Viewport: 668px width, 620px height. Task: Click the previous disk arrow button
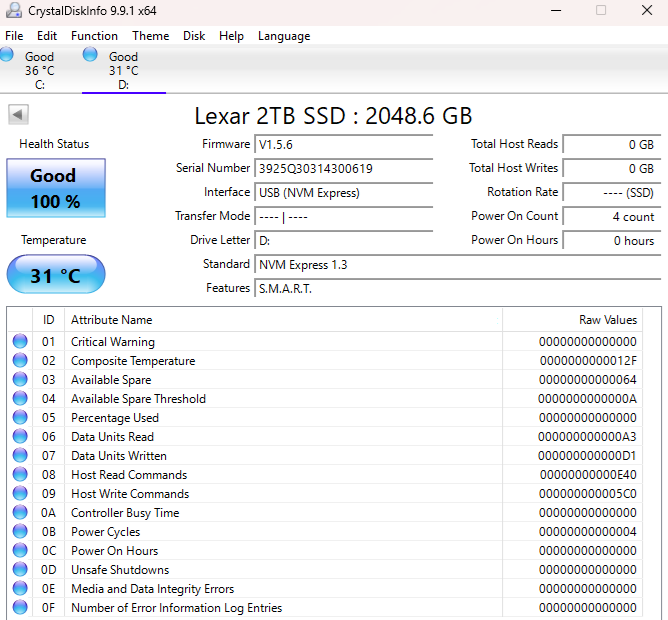[18, 115]
